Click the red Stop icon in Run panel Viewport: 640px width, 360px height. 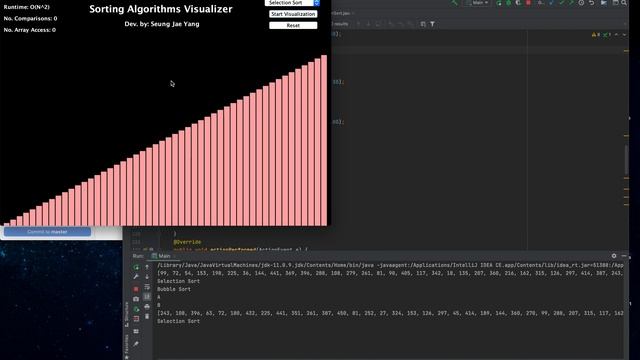pos(136,289)
